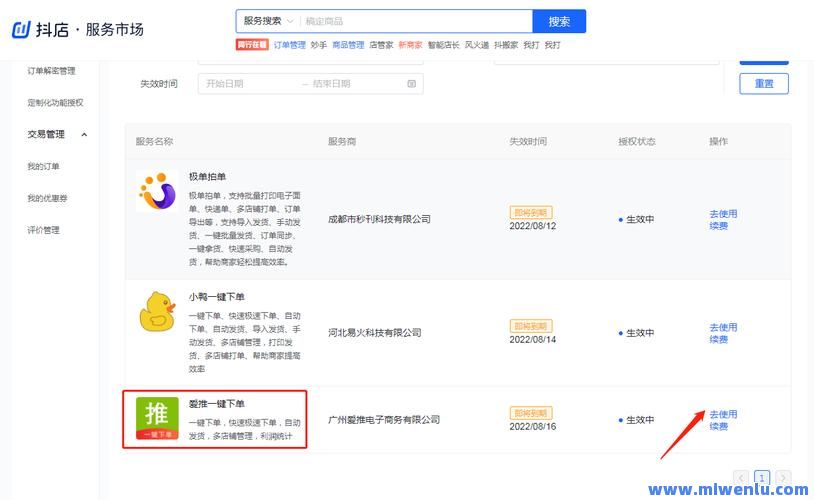Click the 抖店 logo icon
Screen dimensions: 814x500
[21, 30]
